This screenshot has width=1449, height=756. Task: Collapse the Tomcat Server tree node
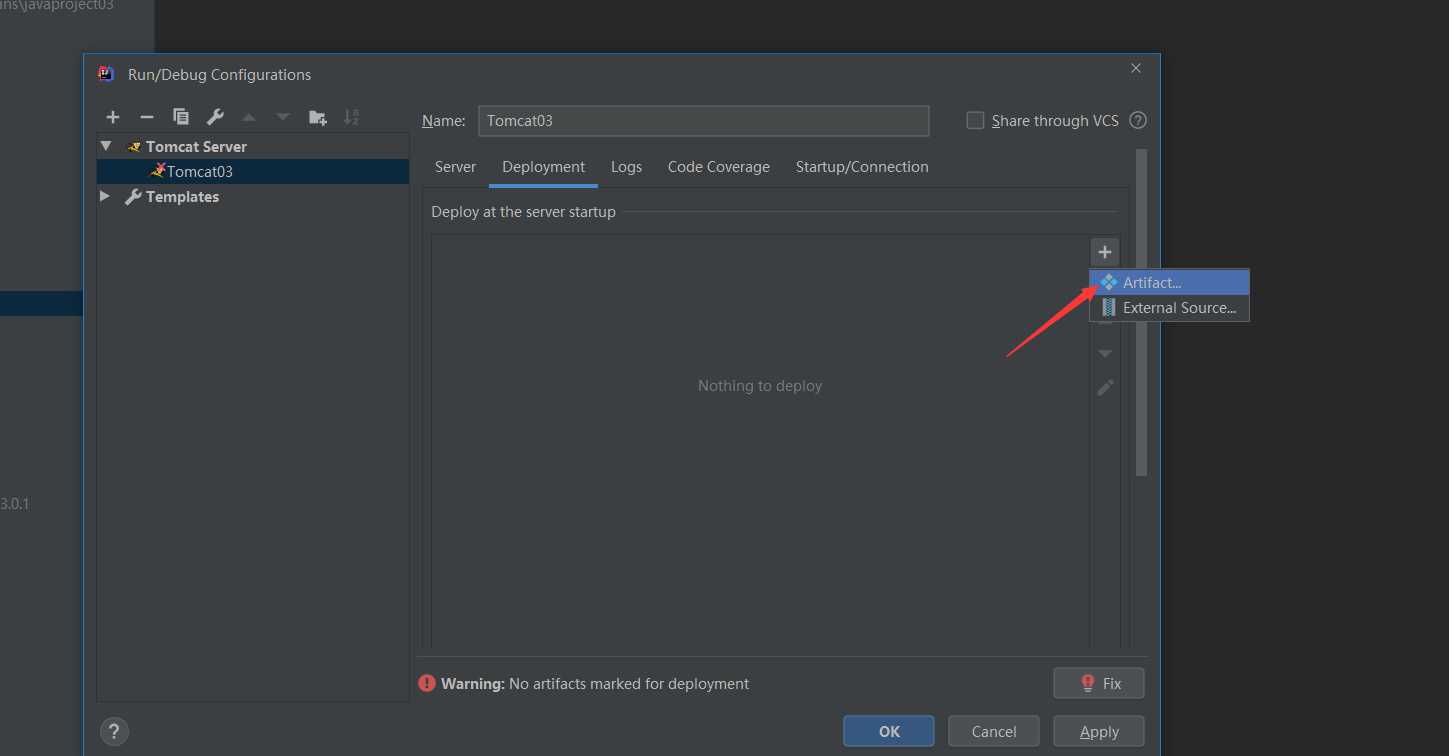coord(106,146)
